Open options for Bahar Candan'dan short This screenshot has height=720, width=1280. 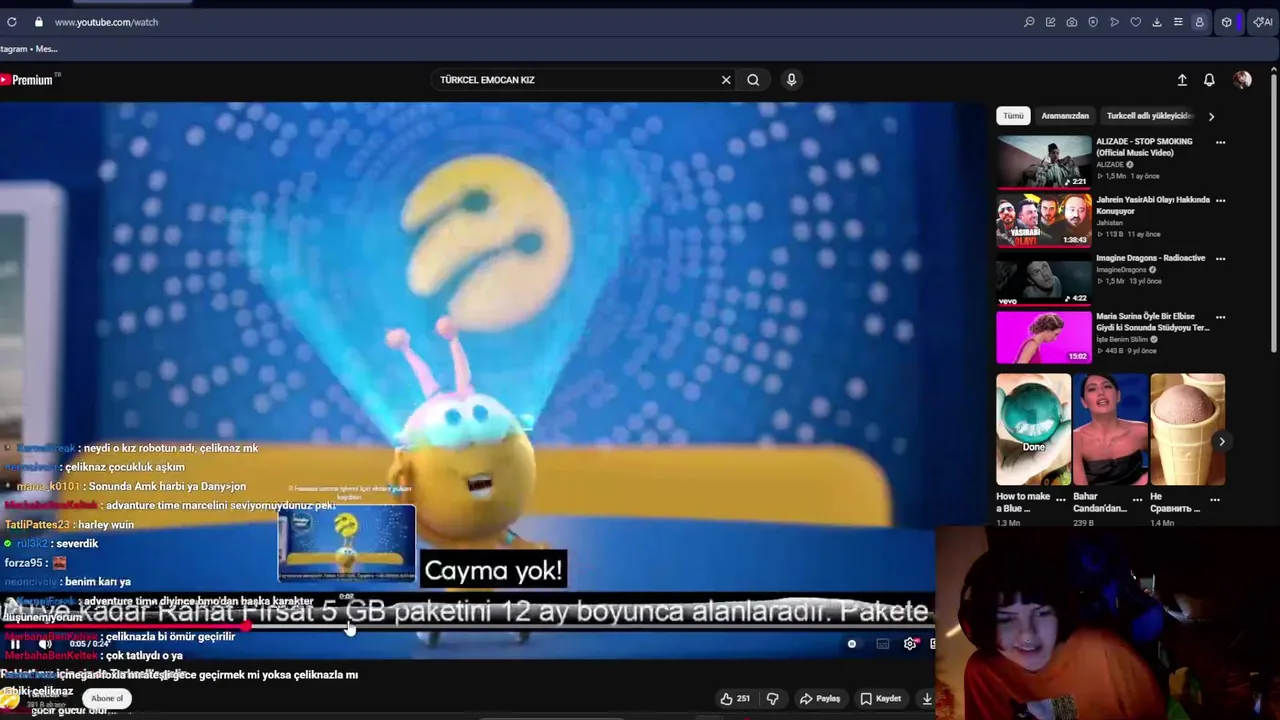[1137, 499]
